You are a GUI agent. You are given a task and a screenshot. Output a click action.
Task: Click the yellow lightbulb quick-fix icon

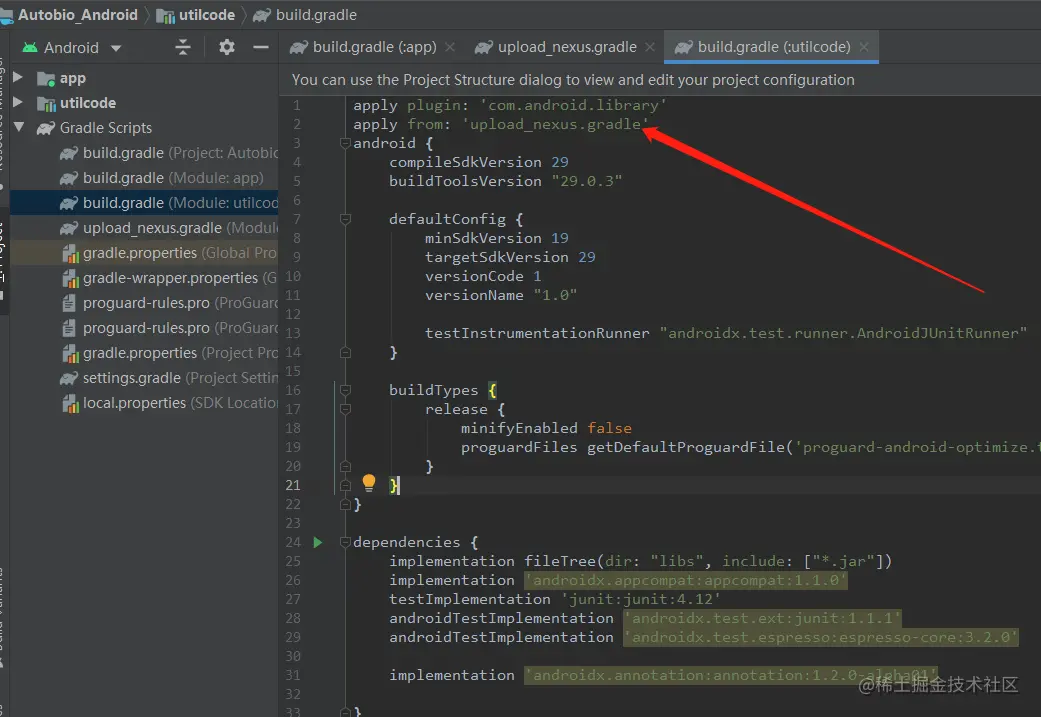[369, 483]
